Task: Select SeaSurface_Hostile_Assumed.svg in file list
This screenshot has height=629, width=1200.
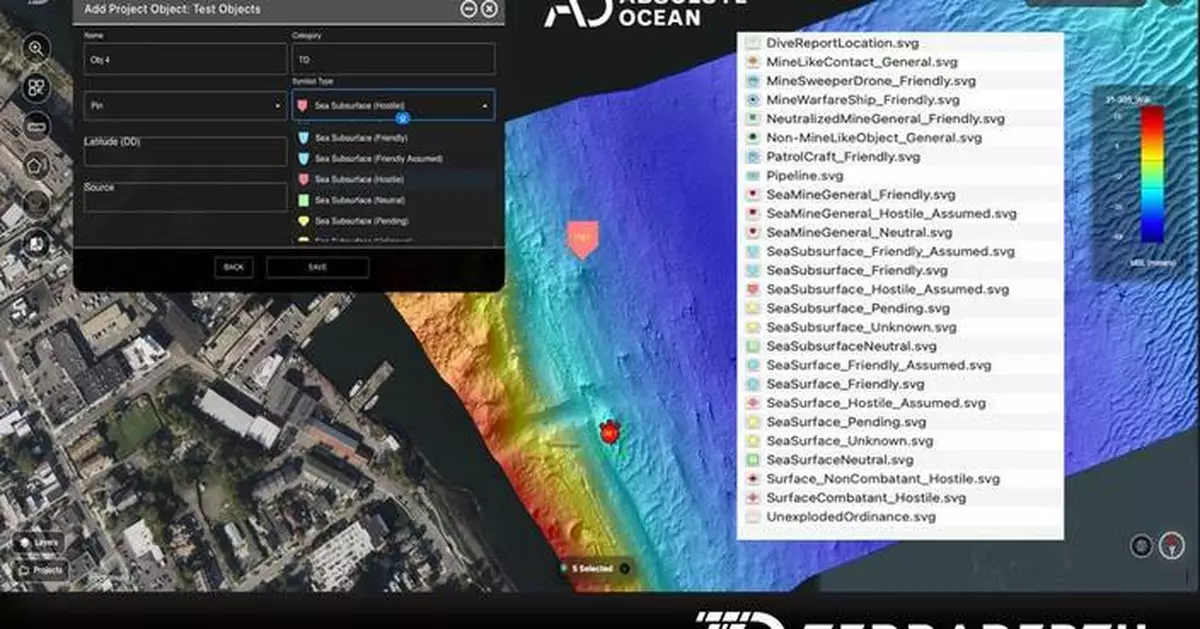Action: click(876, 403)
